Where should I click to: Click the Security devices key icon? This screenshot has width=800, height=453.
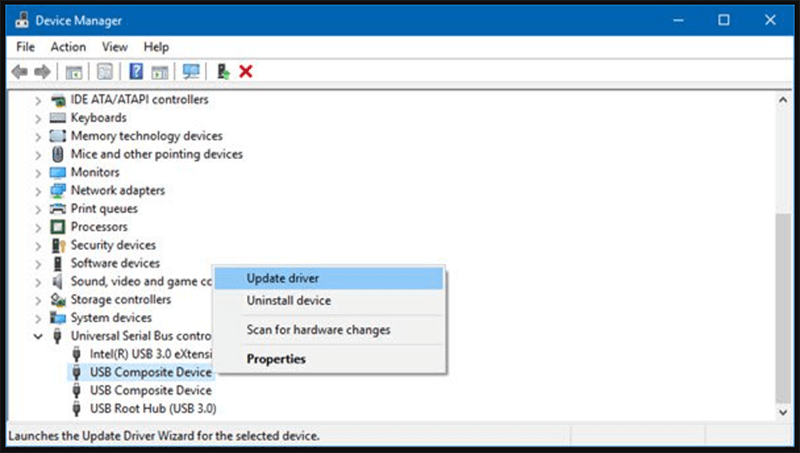(58, 245)
